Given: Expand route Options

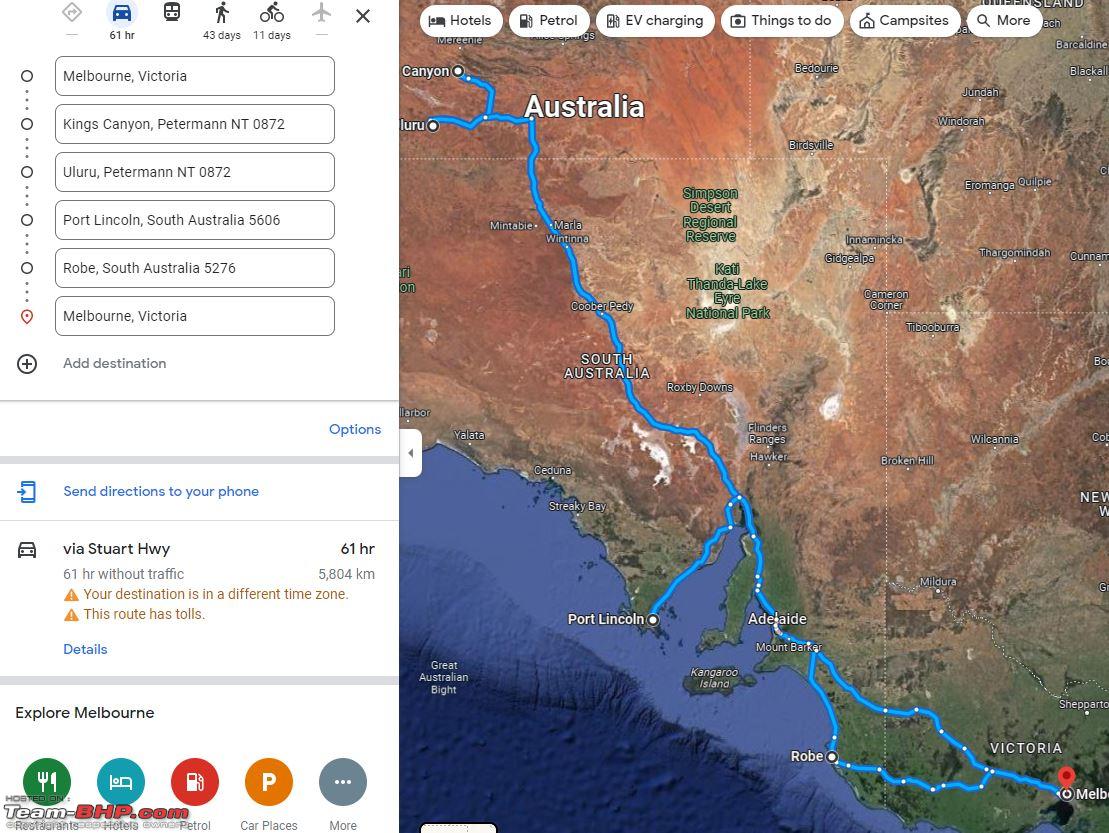Looking at the screenshot, I should pyautogui.click(x=355, y=429).
